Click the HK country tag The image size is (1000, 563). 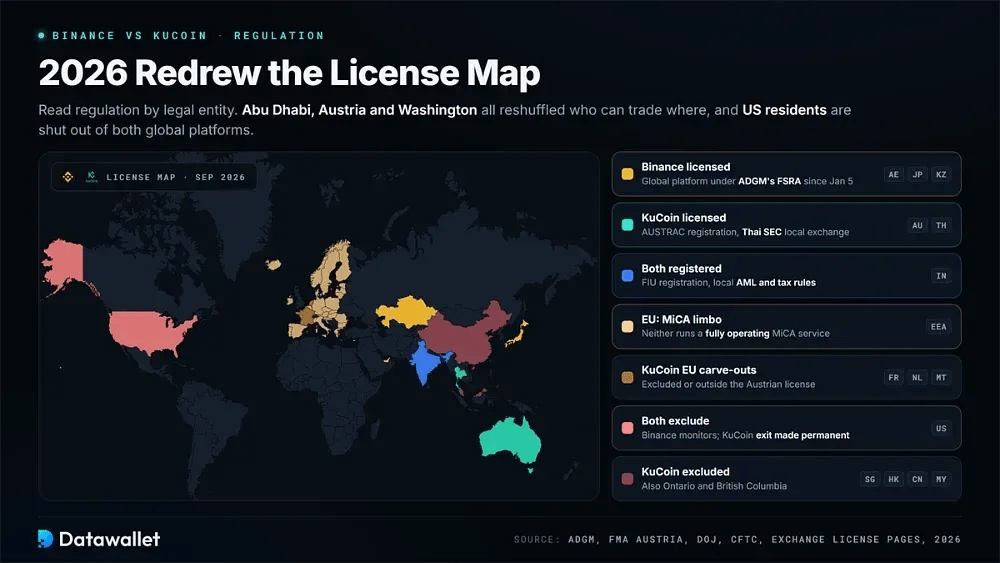tap(893, 479)
